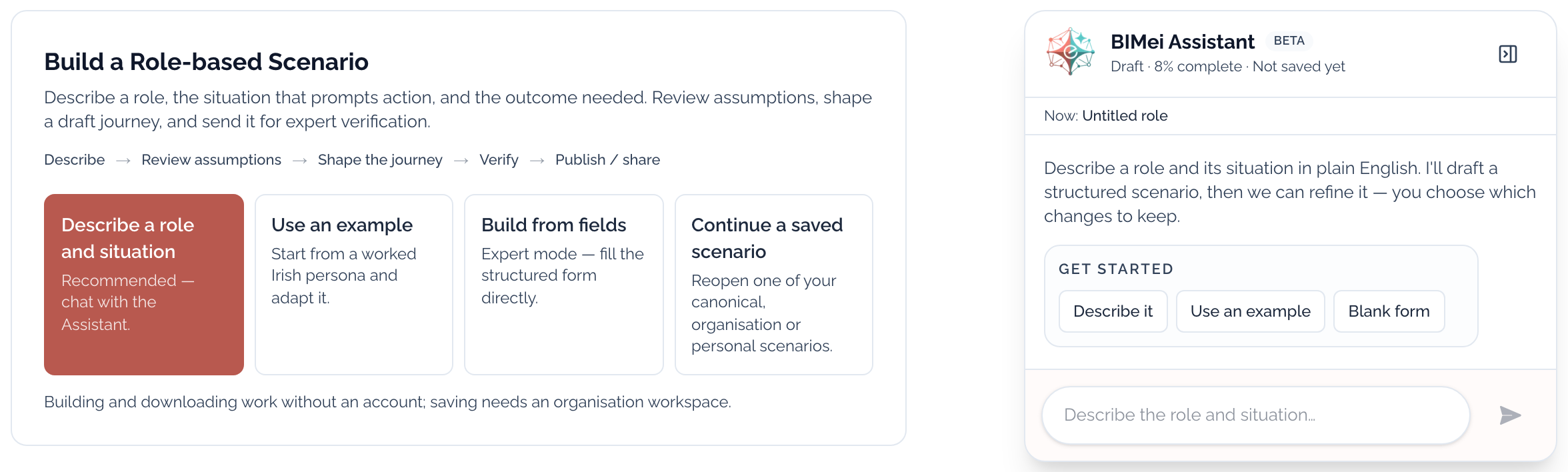Click Use an example in Get Started
The image size is (1568, 472).
point(1250,311)
